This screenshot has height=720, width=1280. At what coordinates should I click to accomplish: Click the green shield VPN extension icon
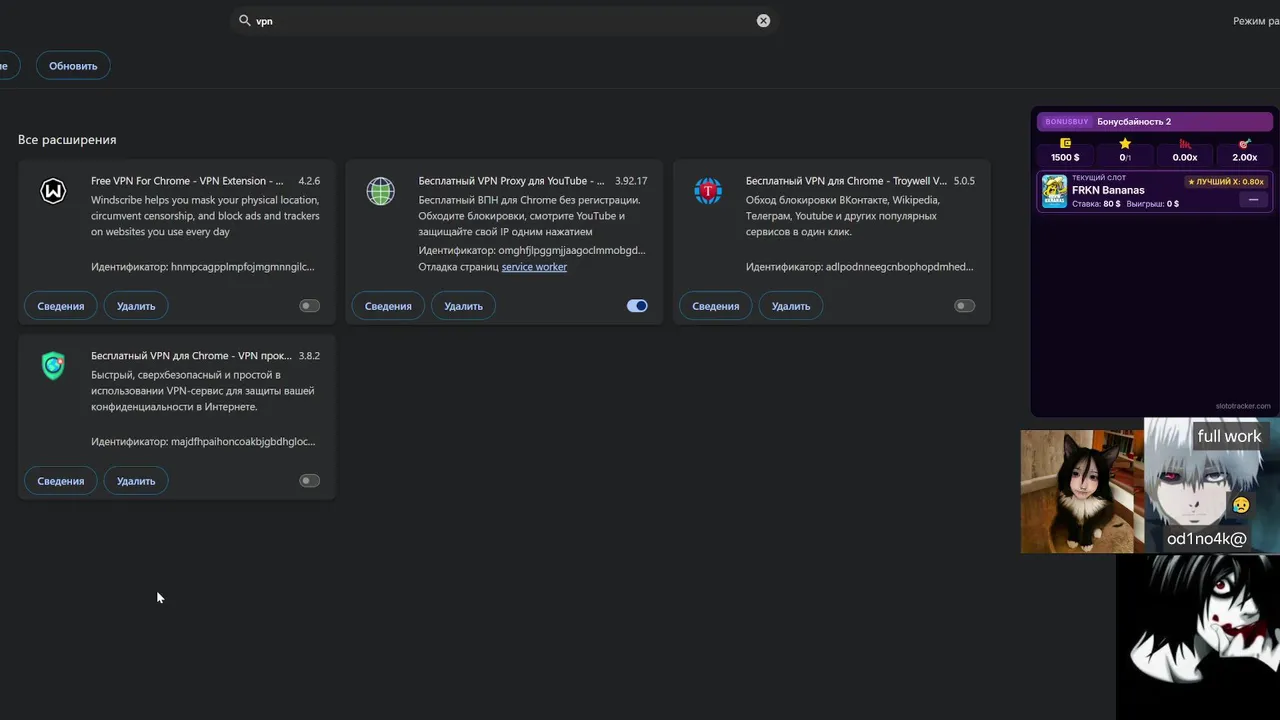(53, 366)
